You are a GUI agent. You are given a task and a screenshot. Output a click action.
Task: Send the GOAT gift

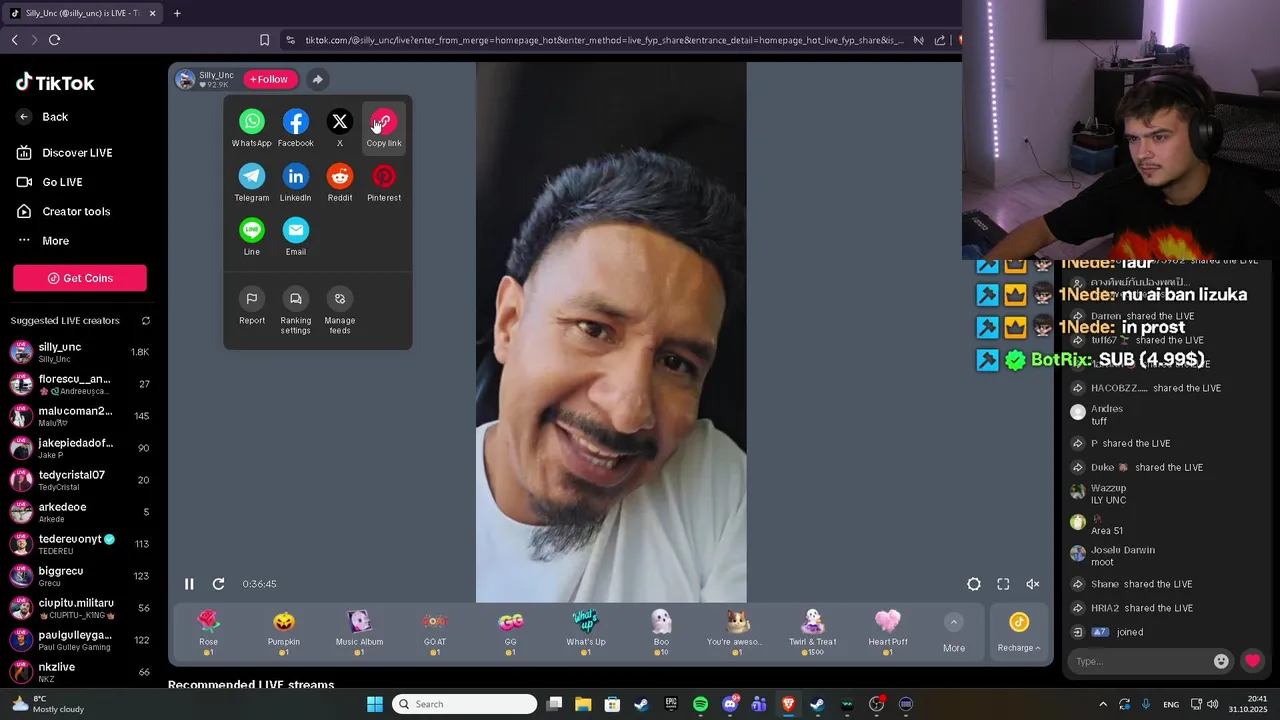point(435,633)
